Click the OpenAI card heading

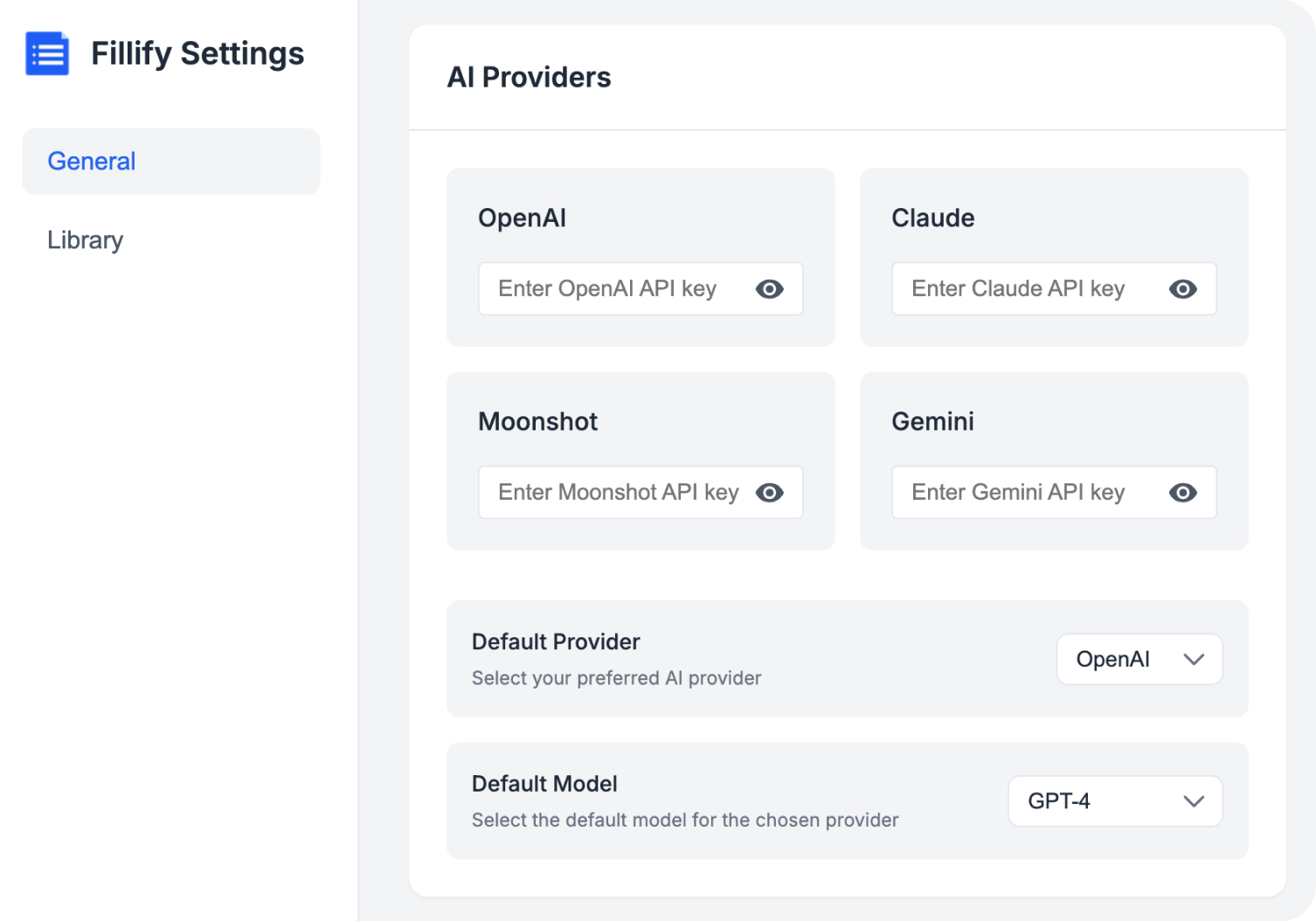pyautogui.click(x=522, y=218)
